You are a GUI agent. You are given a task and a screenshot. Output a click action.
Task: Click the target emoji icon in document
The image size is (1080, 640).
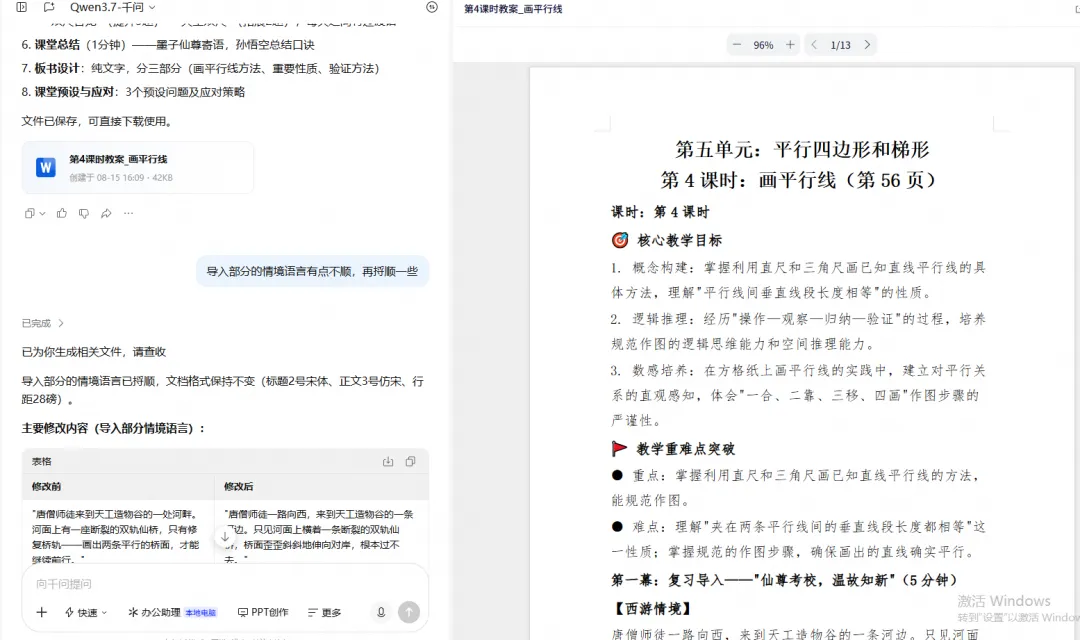[620, 240]
